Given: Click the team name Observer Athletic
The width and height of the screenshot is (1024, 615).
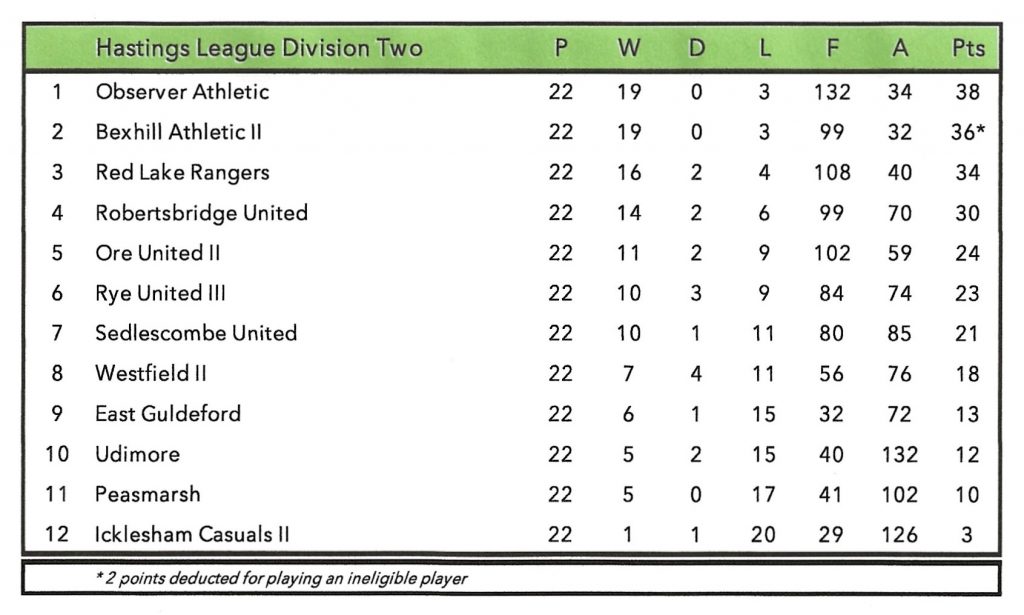Looking at the screenshot, I should 182,92.
